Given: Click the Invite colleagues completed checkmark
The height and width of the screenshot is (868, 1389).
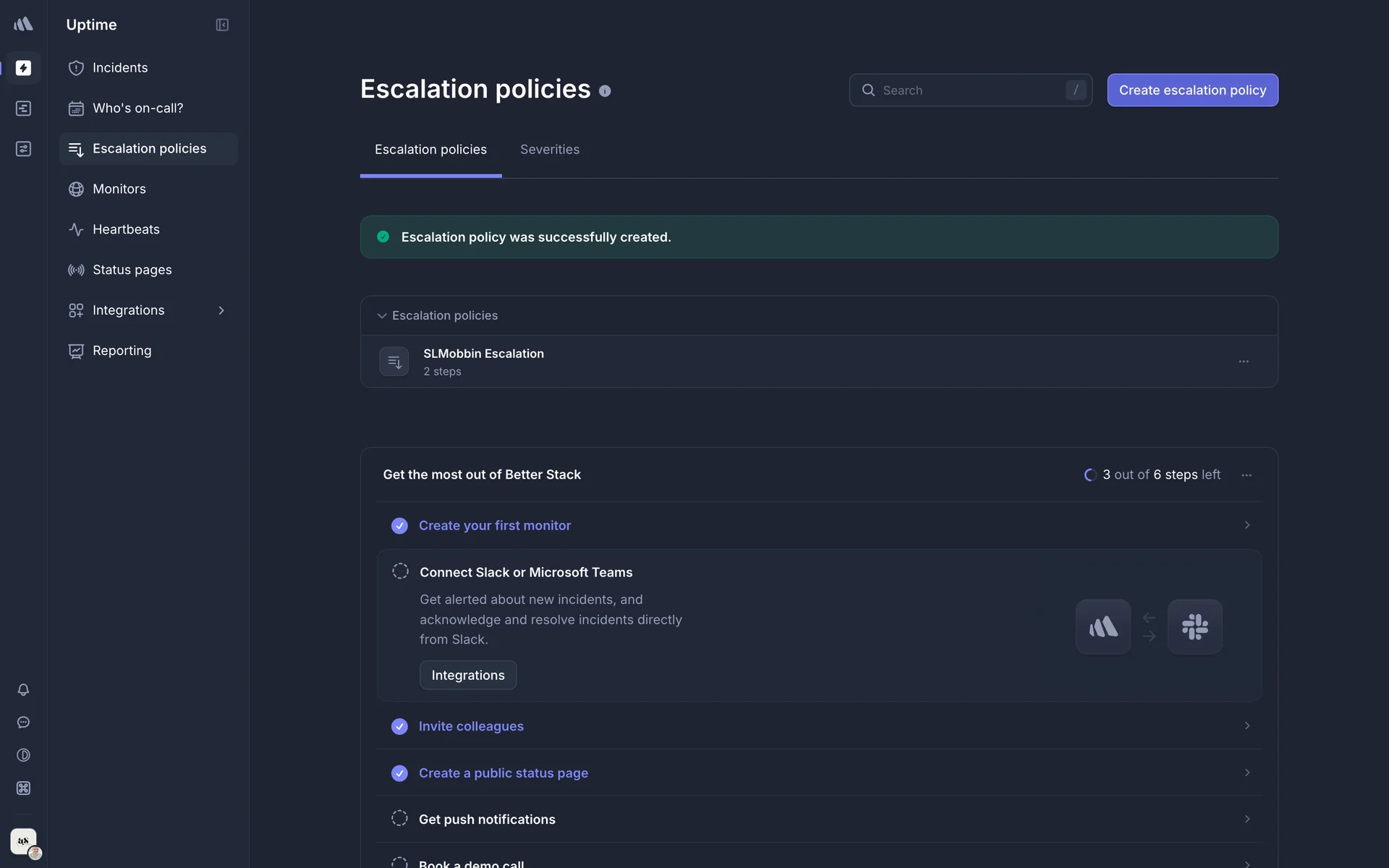Looking at the screenshot, I should [x=399, y=726].
